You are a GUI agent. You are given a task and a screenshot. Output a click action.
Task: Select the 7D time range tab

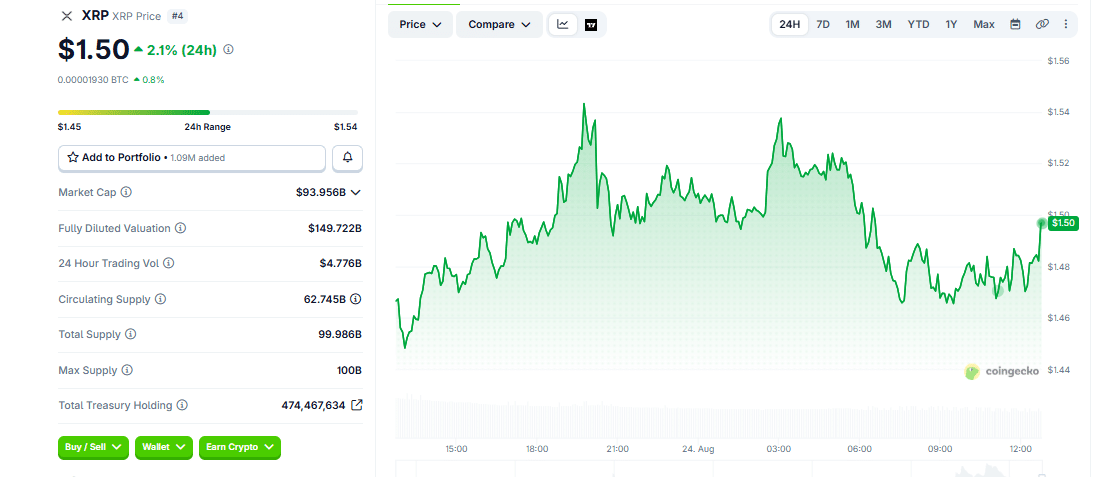tap(823, 24)
